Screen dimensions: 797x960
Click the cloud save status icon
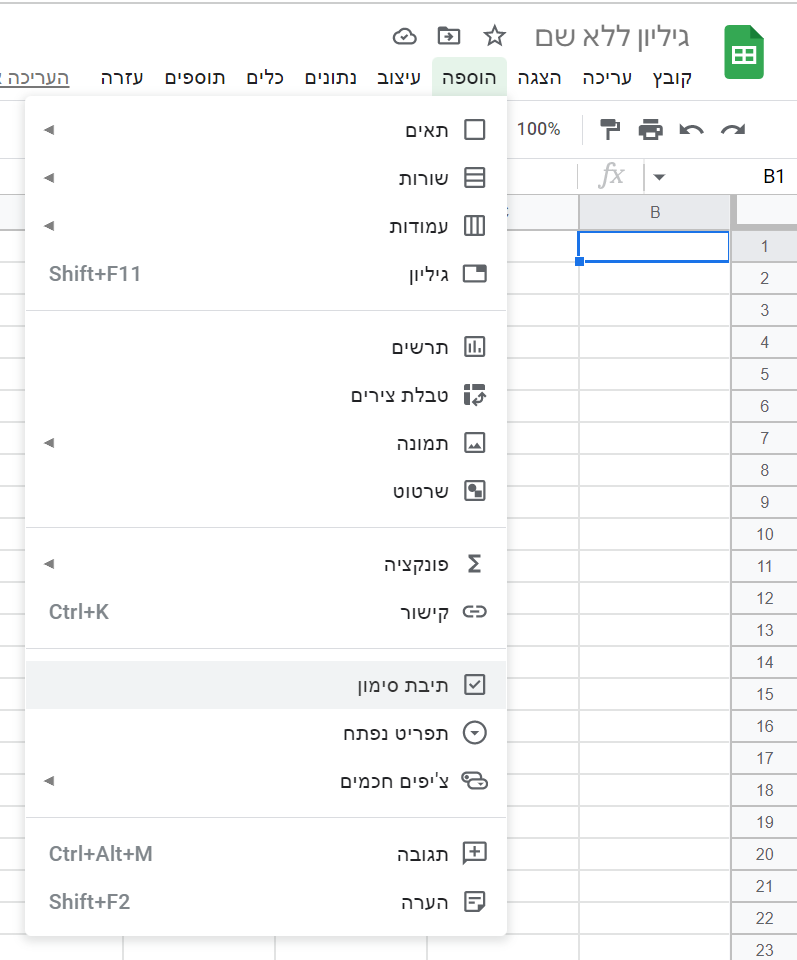pyautogui.click(x=404, y=37)
